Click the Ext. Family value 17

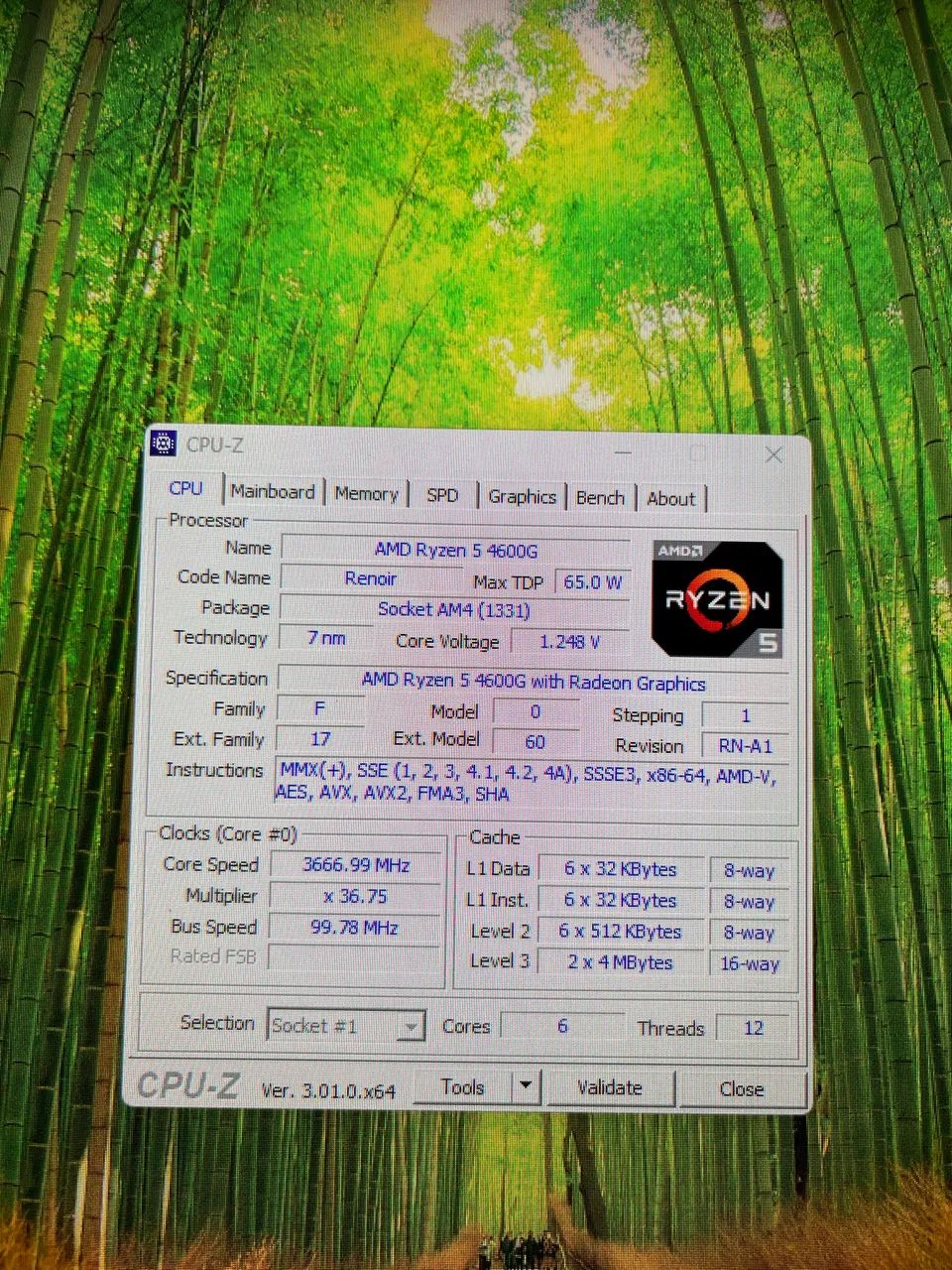pos(320,739)
